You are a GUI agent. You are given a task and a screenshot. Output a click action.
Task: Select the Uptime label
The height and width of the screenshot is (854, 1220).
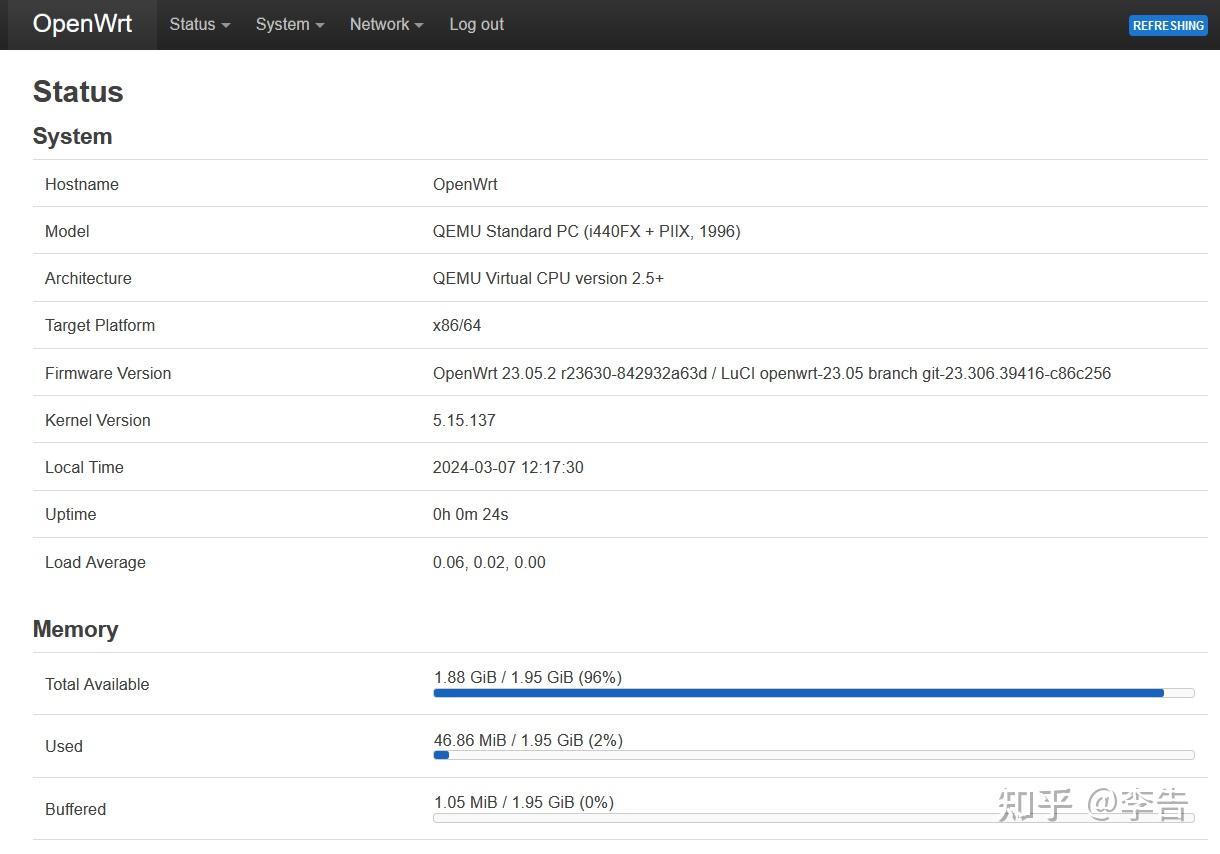pyautogui.click(x=71, y=514)
